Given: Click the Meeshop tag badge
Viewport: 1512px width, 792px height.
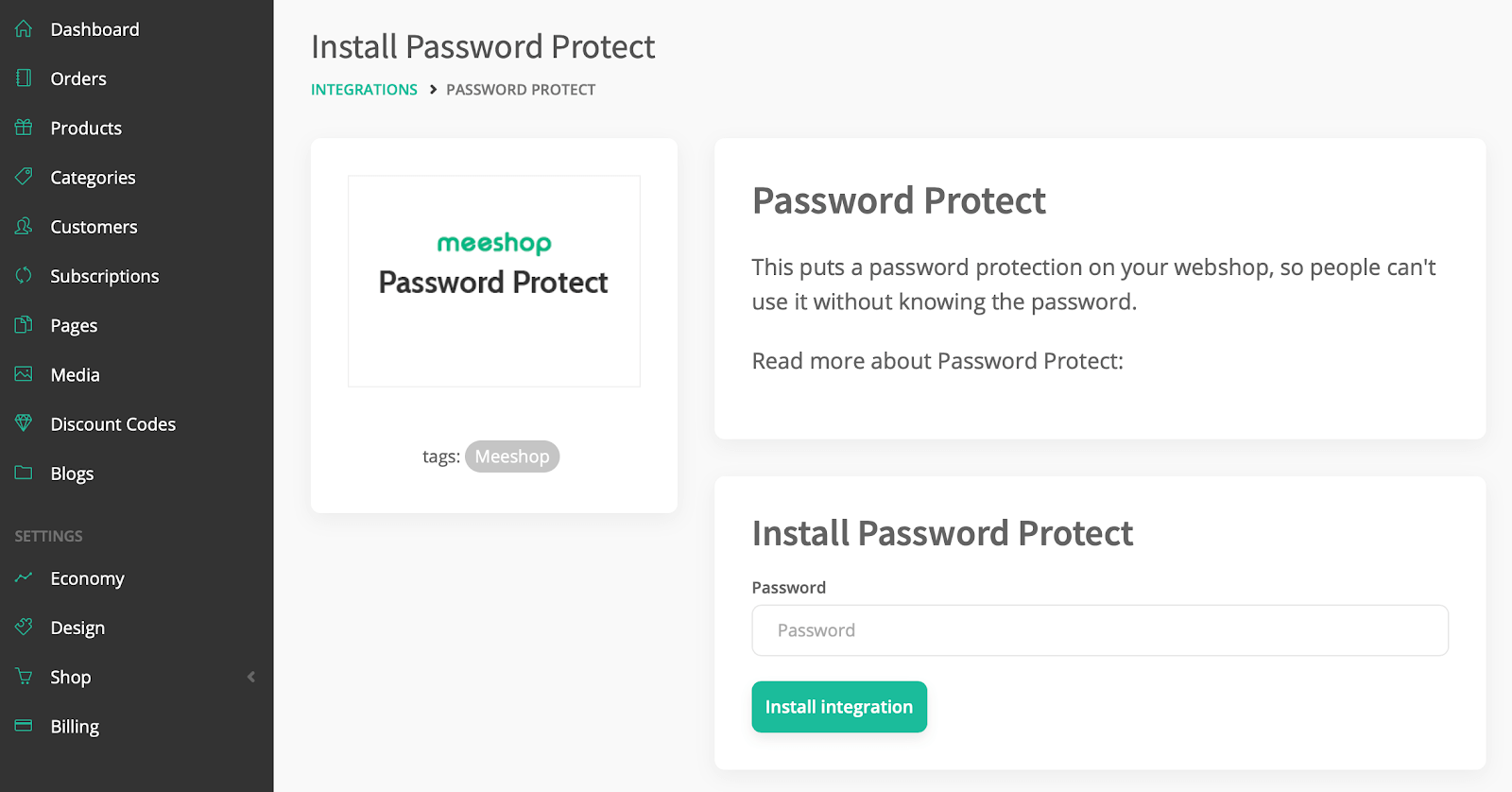Looking at the screenshot, I should [x=512, y=456].
